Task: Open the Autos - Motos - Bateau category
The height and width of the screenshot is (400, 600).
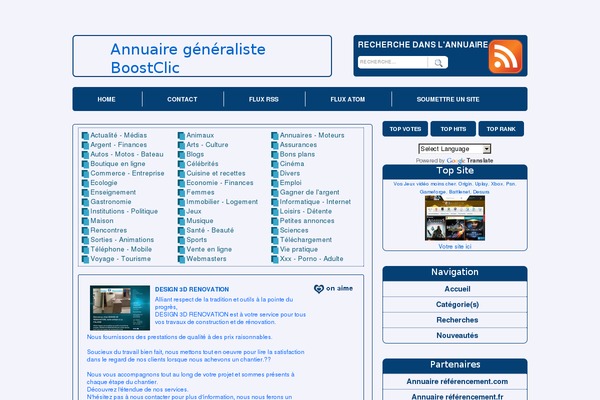Action: point(127,154)
